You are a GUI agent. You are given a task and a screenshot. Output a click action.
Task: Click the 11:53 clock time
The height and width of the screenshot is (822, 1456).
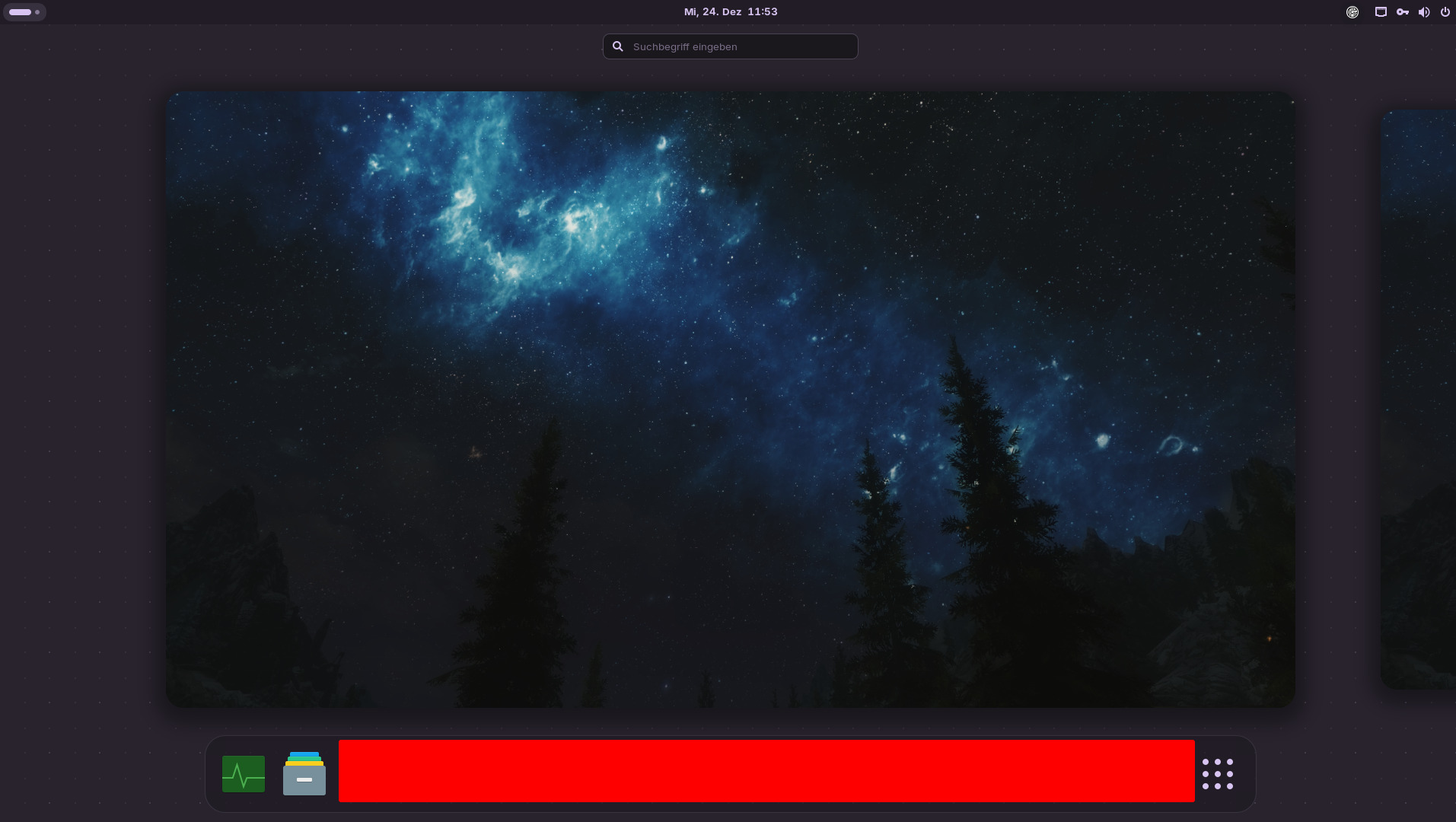(762, 12)
